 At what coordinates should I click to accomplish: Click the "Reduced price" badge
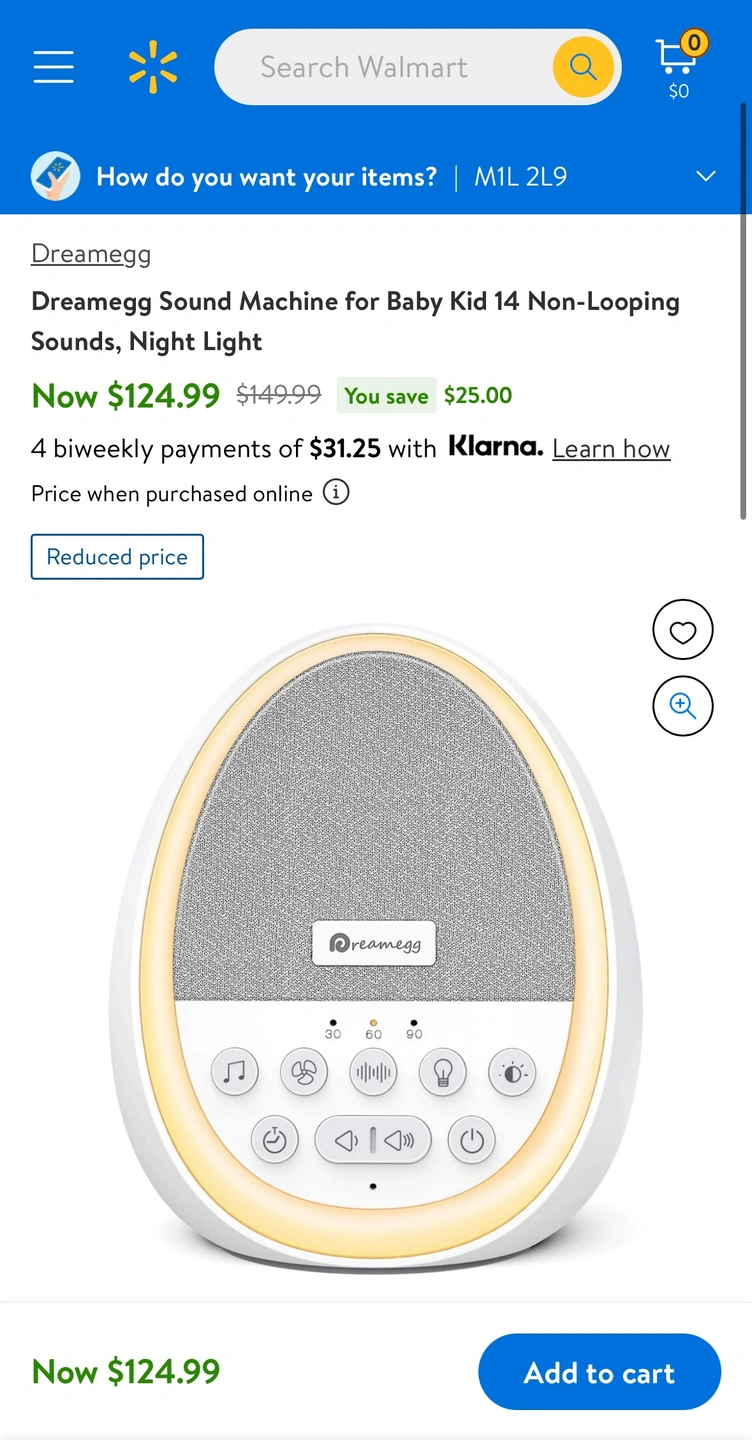[117, 557]
